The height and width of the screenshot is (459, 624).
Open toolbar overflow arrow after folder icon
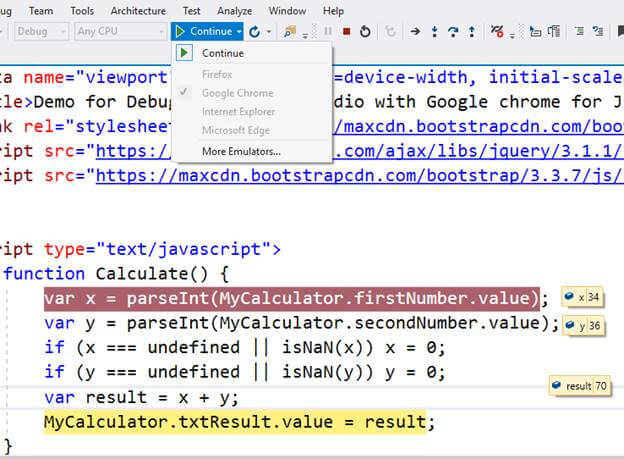click(305, 36)
